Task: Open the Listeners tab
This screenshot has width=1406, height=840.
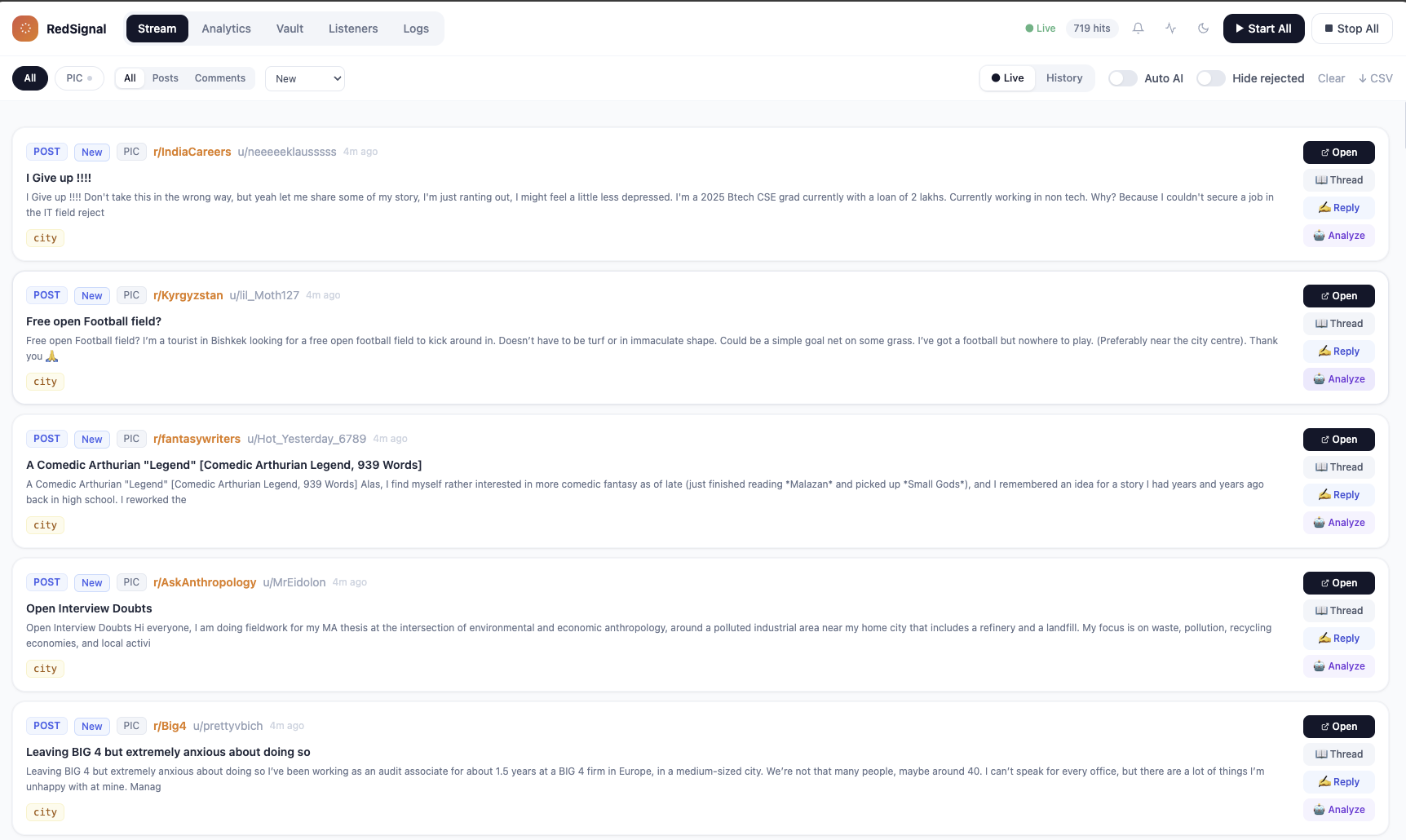Action: pyautogui.click(x=353, y=29)
